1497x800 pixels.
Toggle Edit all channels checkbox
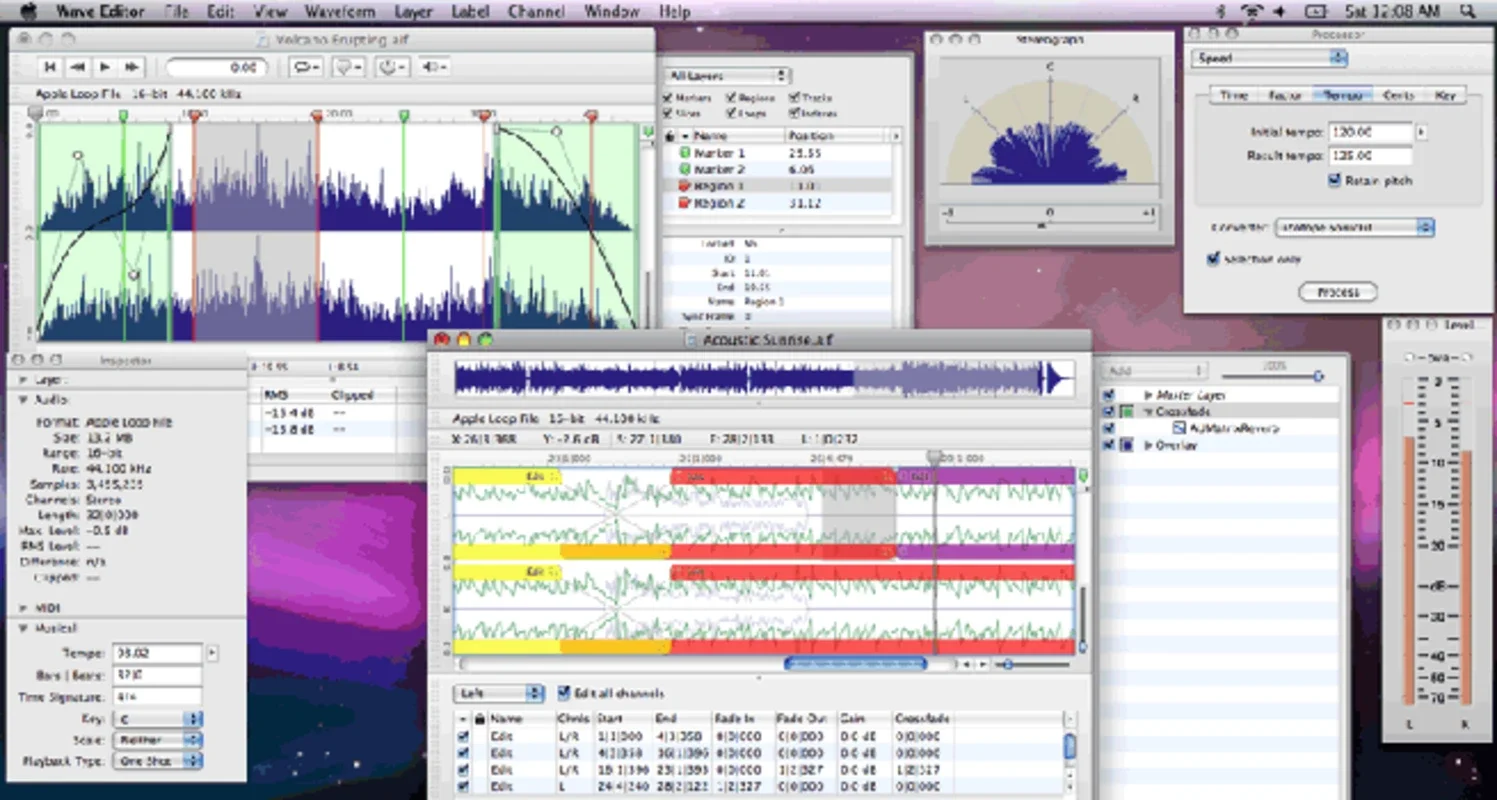pos(564,693)
